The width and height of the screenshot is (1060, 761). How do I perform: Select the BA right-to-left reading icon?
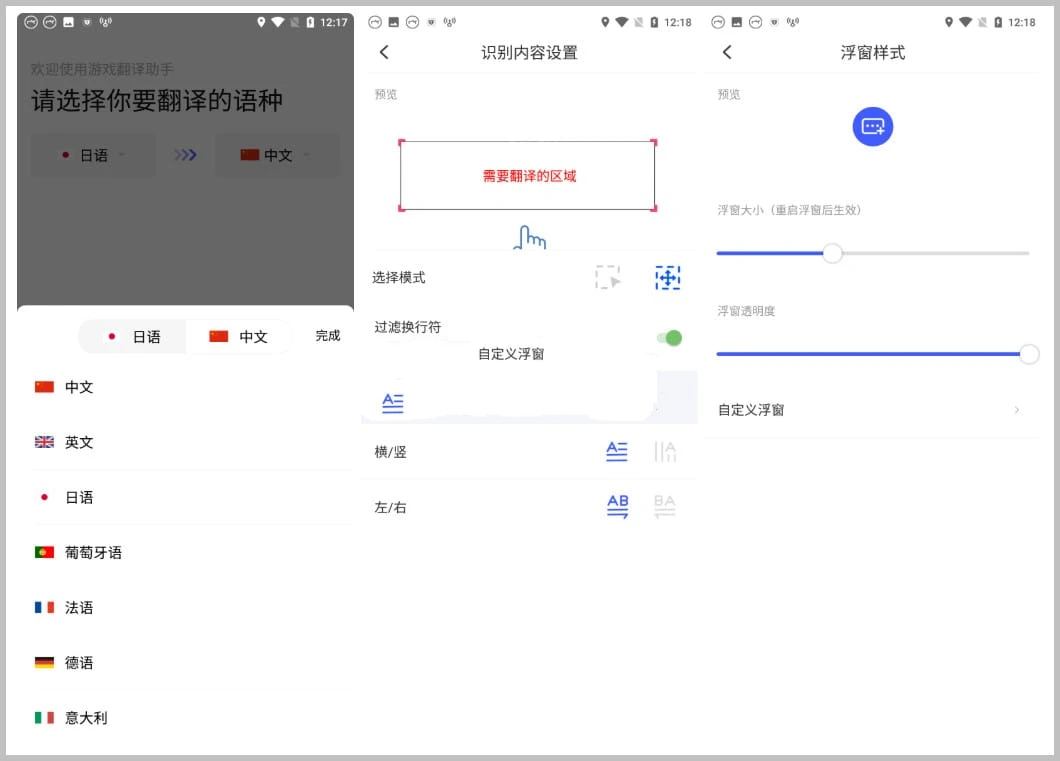pos(665,506)
